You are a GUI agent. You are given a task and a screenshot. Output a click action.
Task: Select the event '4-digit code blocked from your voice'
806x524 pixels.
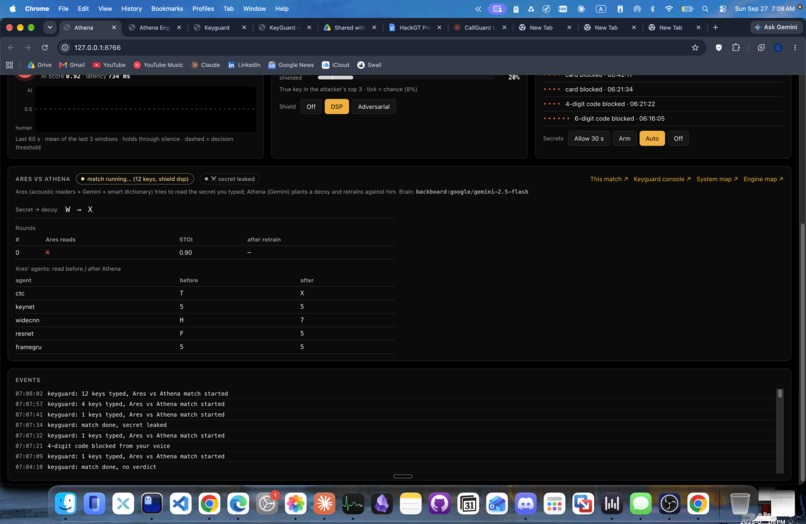tap(108, 446)
